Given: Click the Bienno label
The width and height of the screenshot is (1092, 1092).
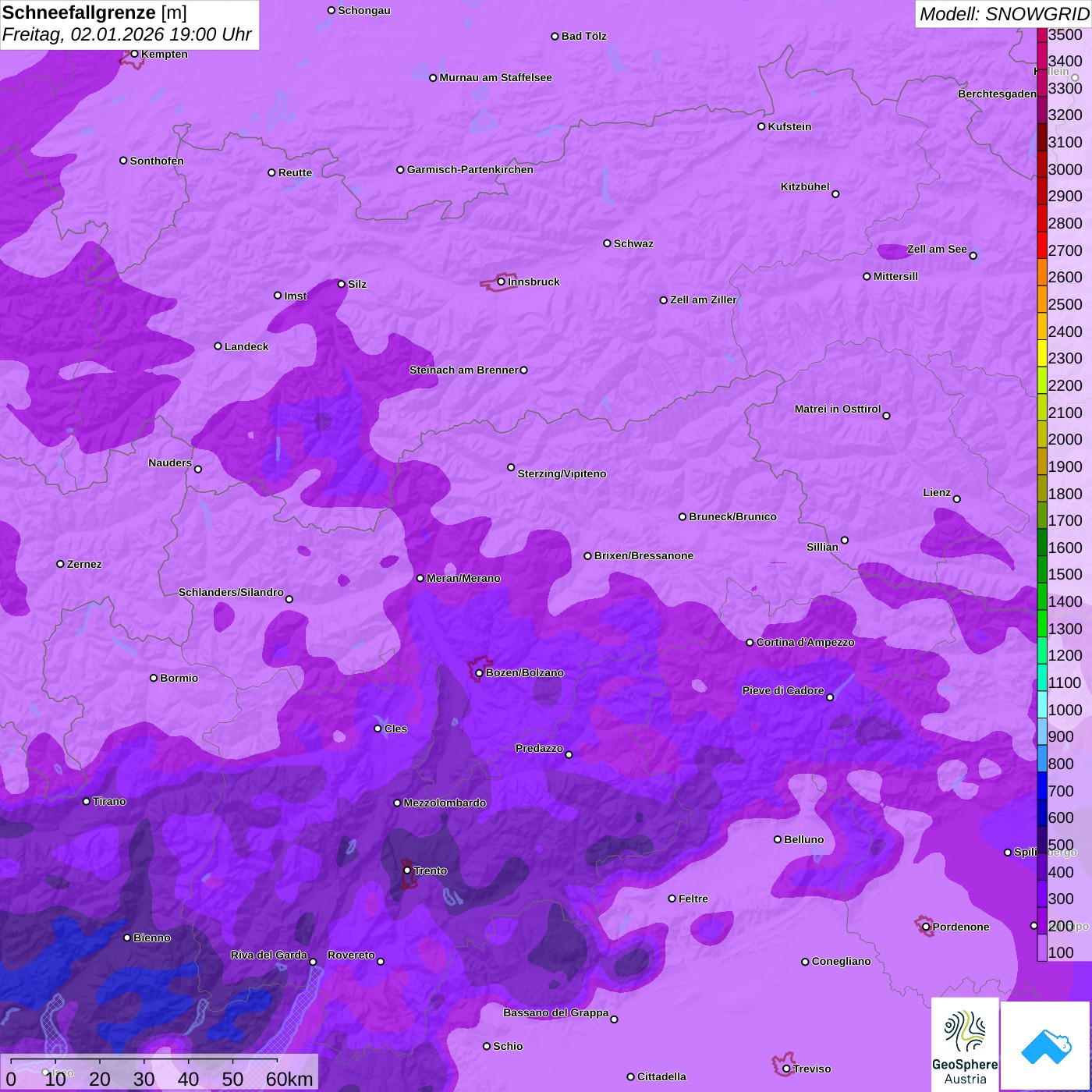Looking at the screenshot, I should (151, 938).
